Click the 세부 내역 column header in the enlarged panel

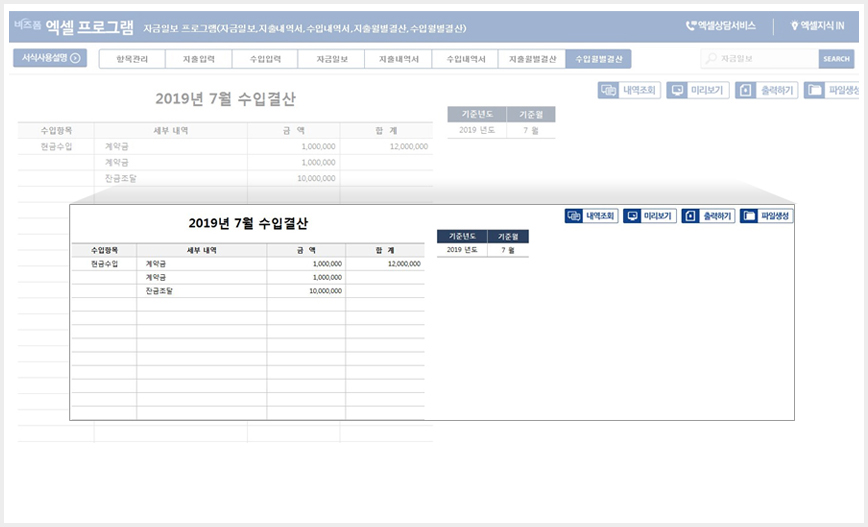click(x=202, y=250)
